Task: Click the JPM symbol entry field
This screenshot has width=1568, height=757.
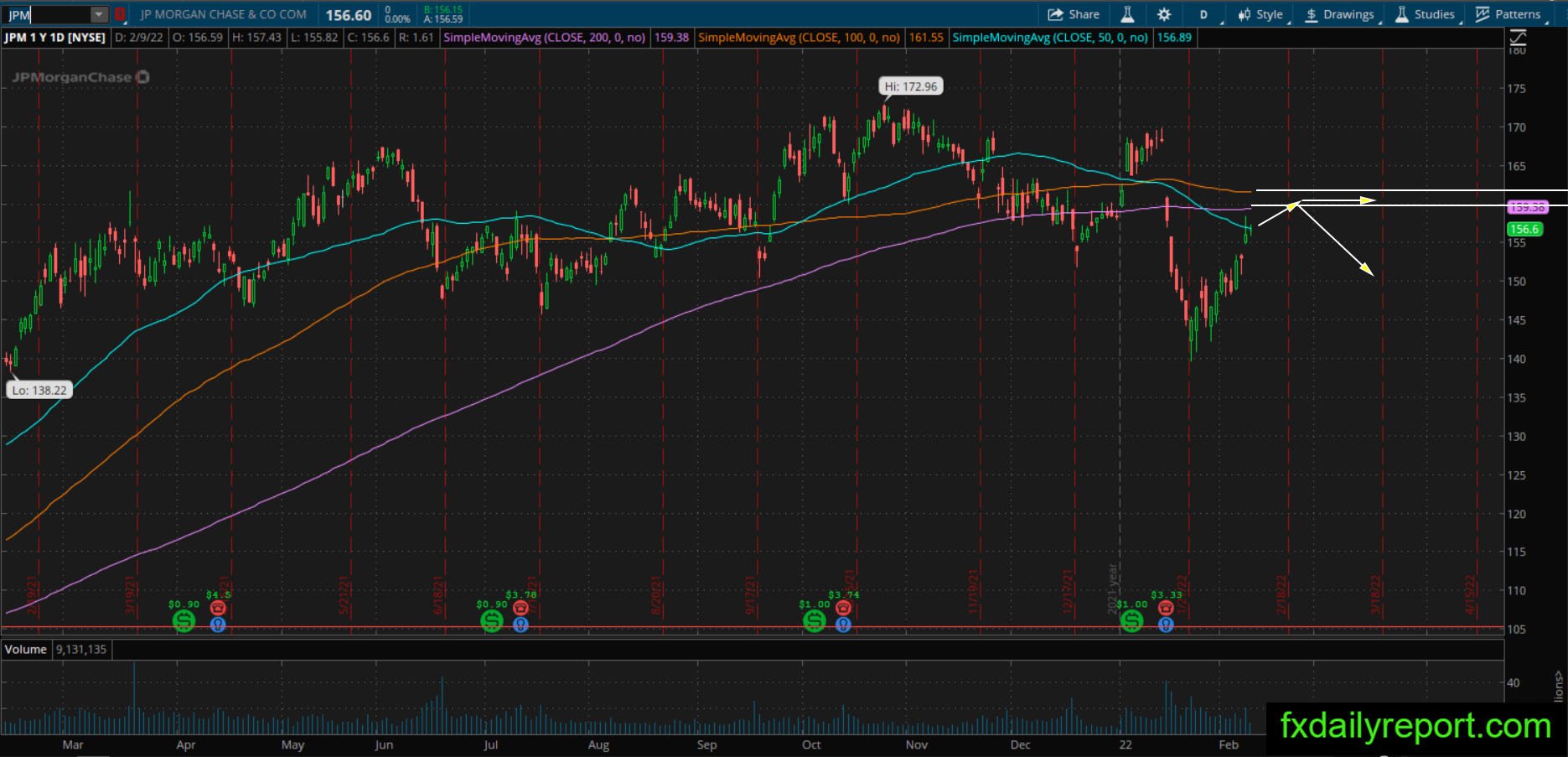Action: (x=47, y=14)
